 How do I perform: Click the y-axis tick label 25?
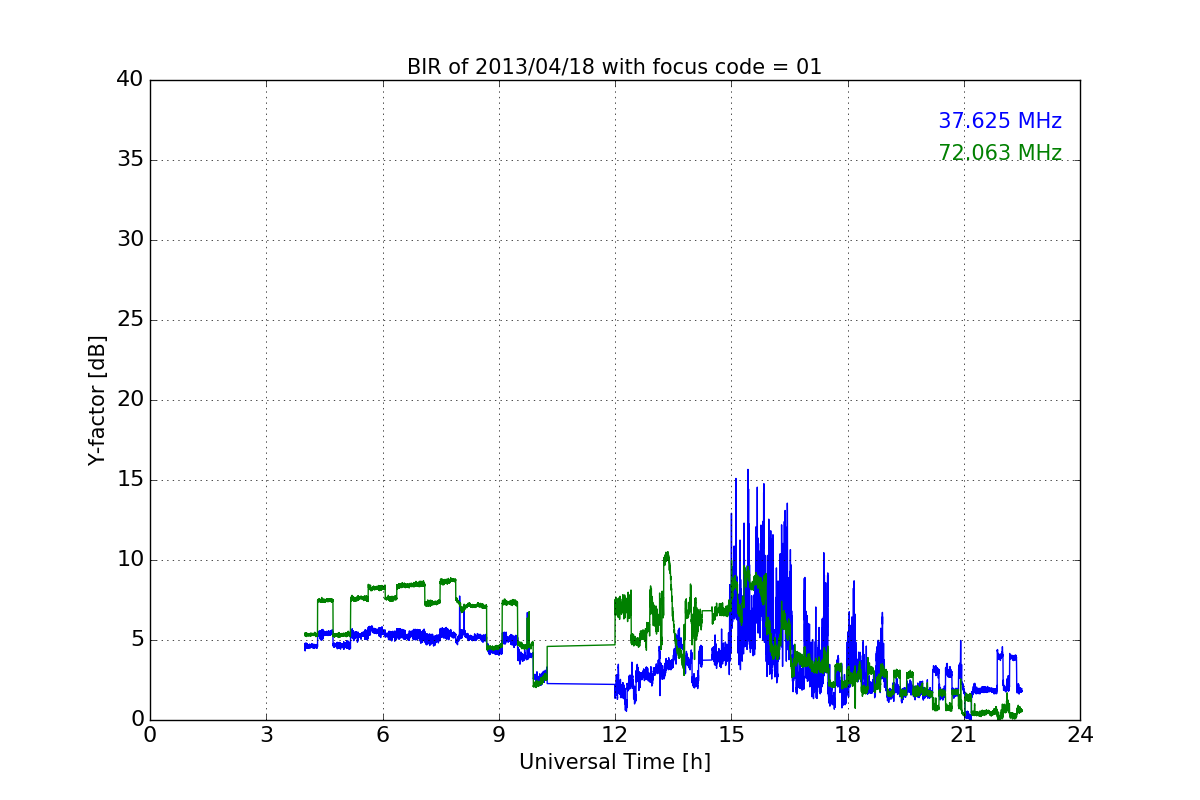(x=130, y=320)
